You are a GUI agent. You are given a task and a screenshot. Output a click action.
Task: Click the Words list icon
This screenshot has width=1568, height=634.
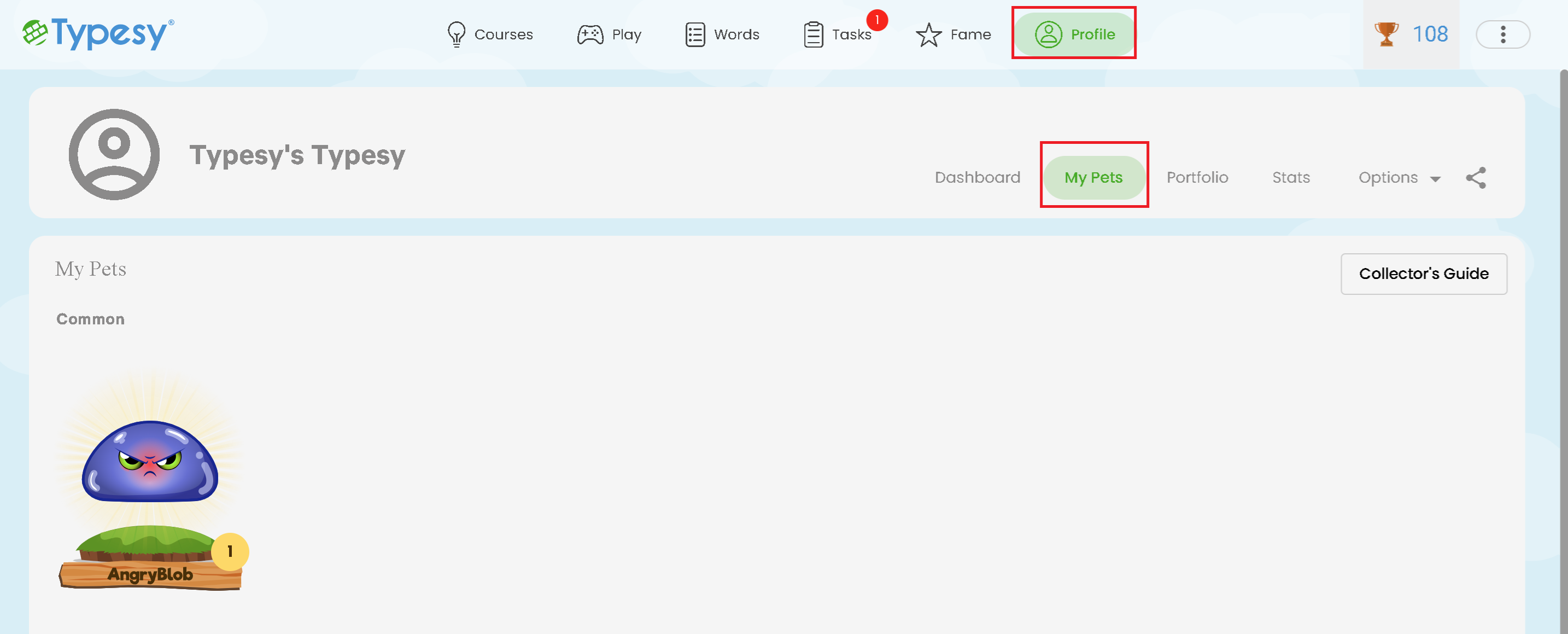tap(694, 34)
